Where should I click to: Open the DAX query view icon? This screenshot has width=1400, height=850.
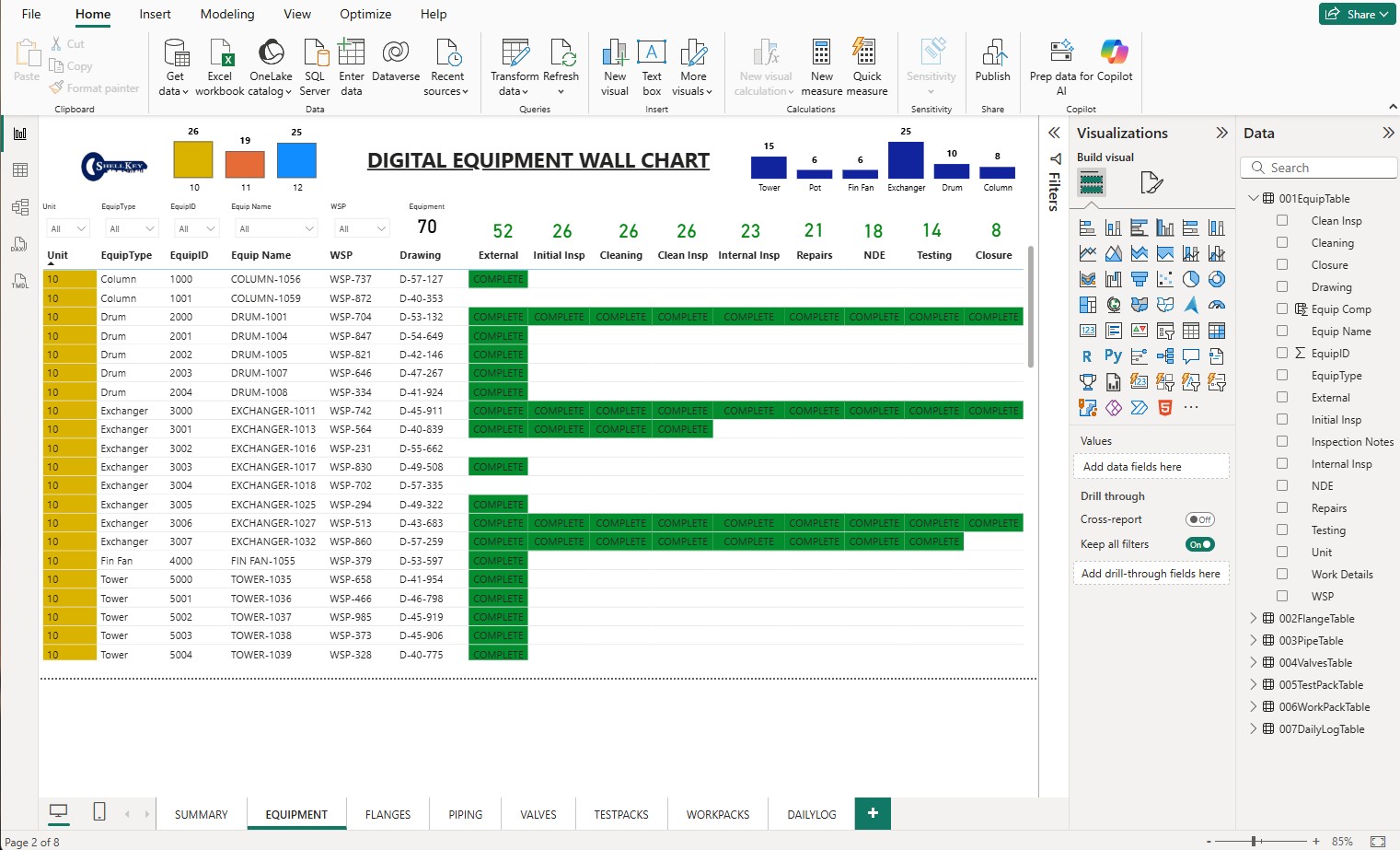(19, 243)
